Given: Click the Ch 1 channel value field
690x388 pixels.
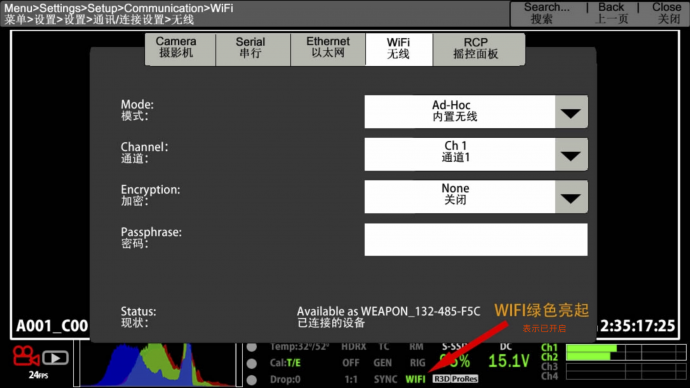Looking at the screenshot, I should click(460, 154).
